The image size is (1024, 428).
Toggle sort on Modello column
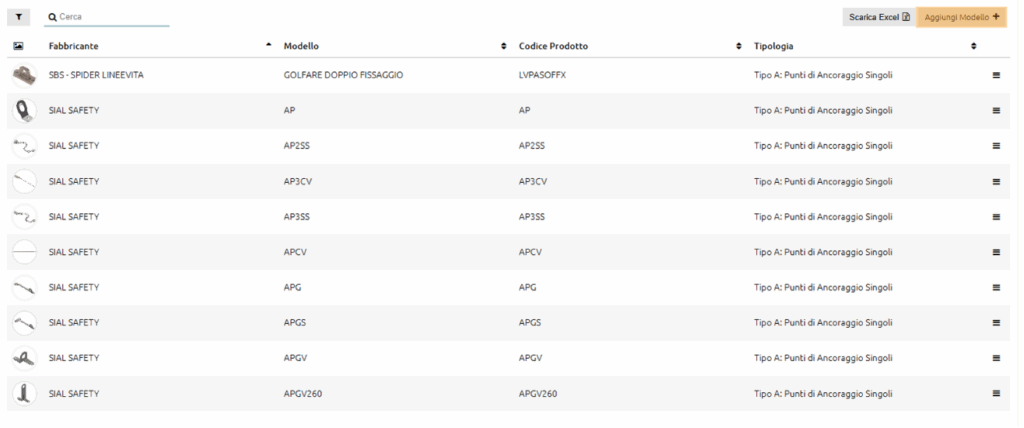tap(504, 46)
